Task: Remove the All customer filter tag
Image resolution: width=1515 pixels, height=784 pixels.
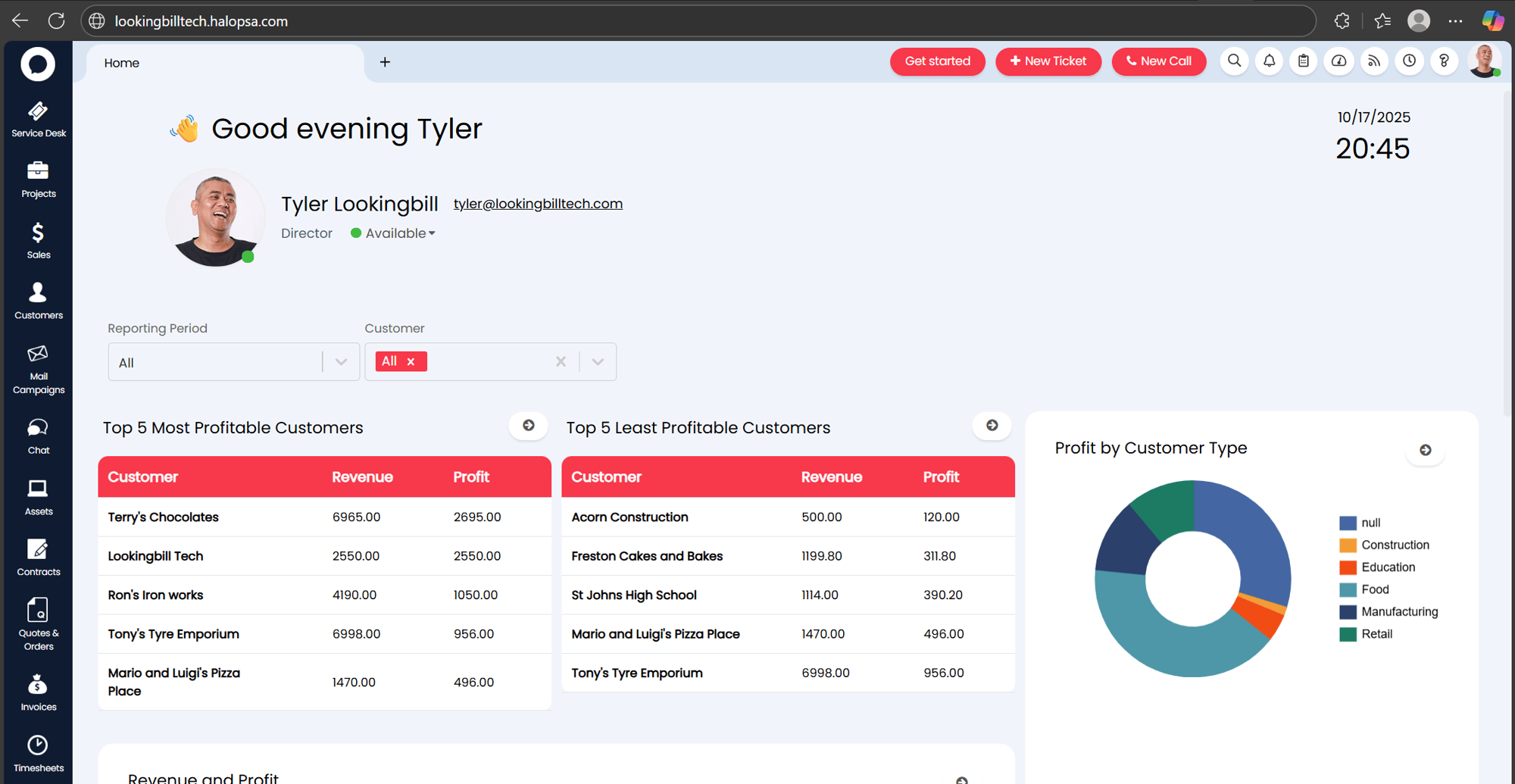Action: click(411, 362)
